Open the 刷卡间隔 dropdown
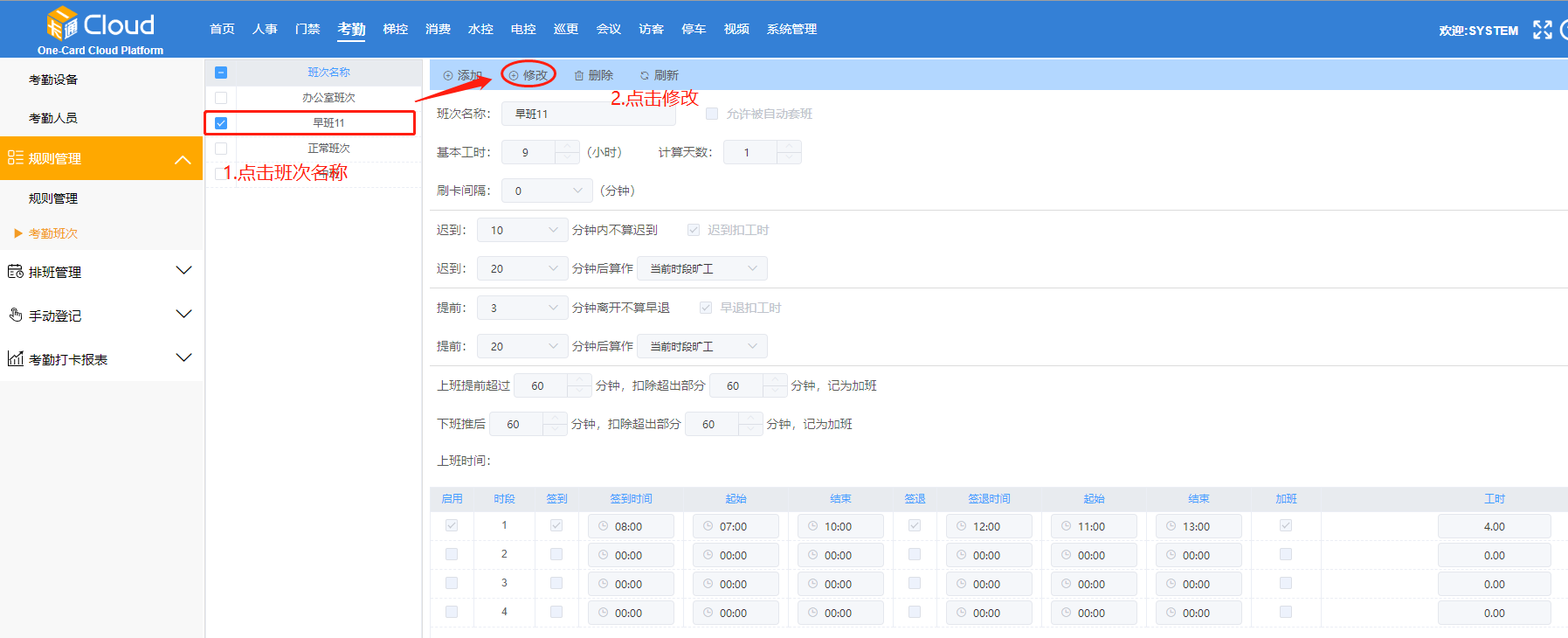The width and height of the screenshot is (1568, 638). [547, 191]
